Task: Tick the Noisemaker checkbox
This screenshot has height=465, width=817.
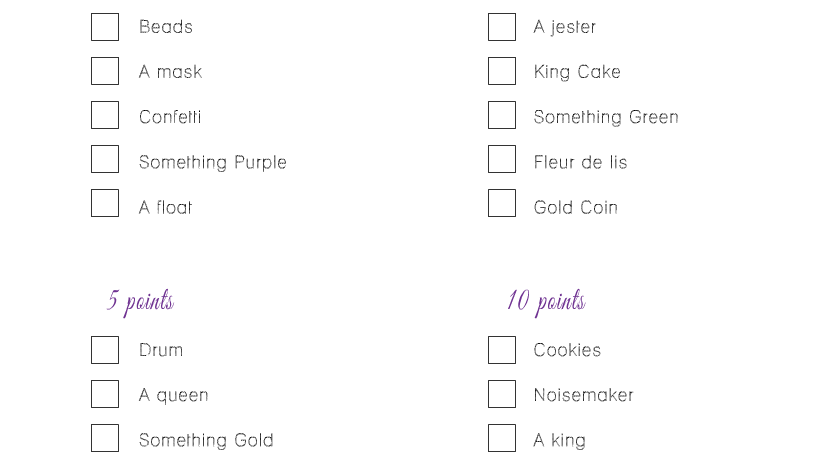Action: (x=502, y=394)
